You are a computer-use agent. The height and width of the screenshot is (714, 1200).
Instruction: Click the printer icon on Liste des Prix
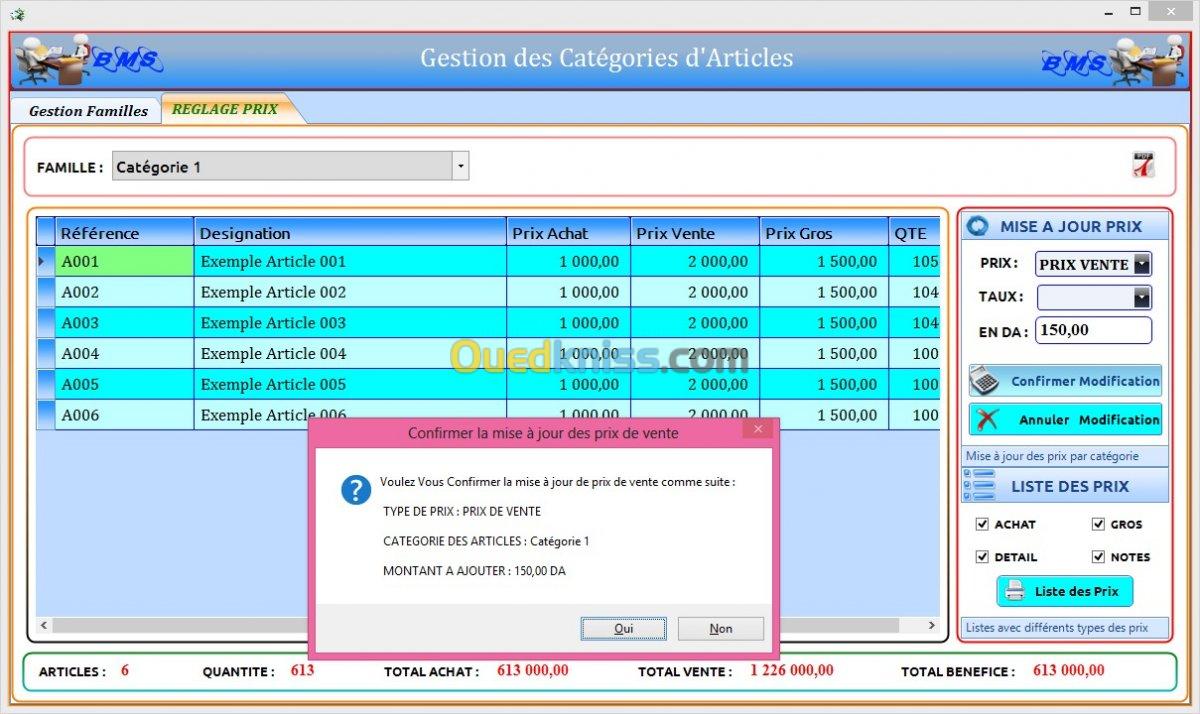tap(1015, 591)
